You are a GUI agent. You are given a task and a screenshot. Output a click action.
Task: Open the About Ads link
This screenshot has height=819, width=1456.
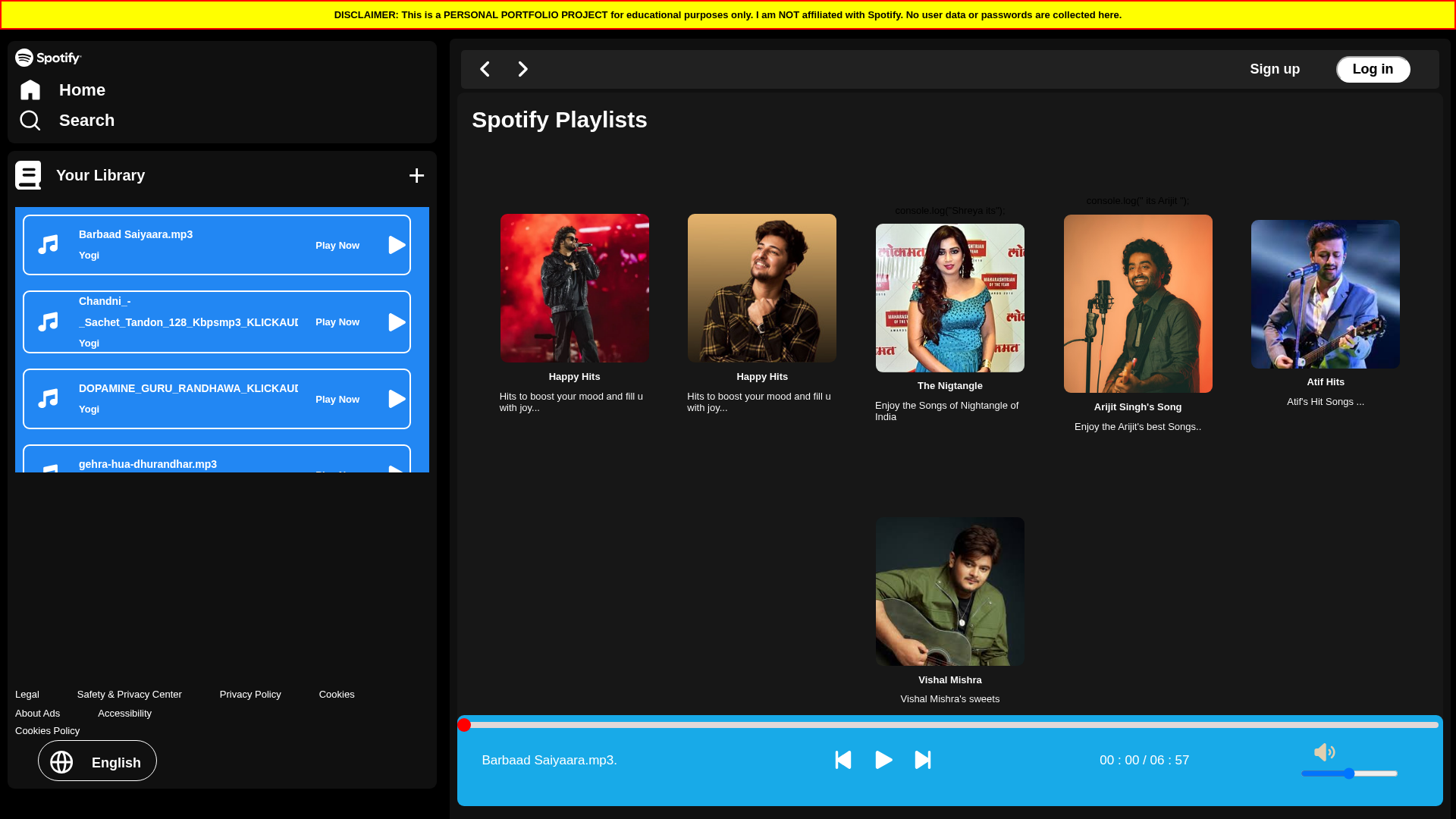[x=37, y=714]
